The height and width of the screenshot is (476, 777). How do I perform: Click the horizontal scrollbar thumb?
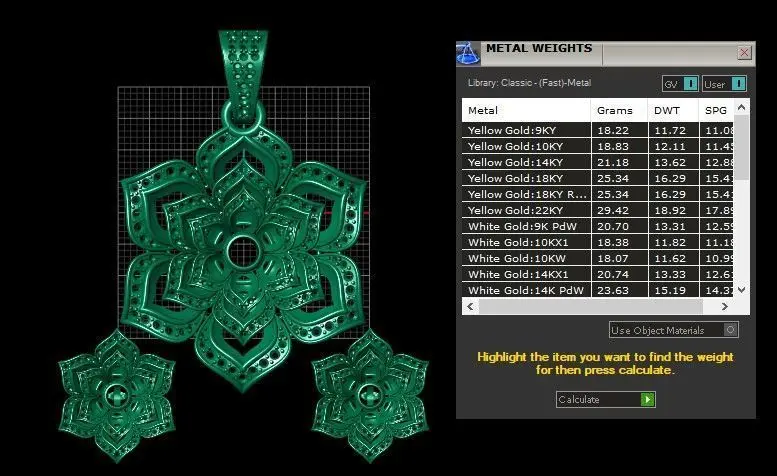point(591,306)
